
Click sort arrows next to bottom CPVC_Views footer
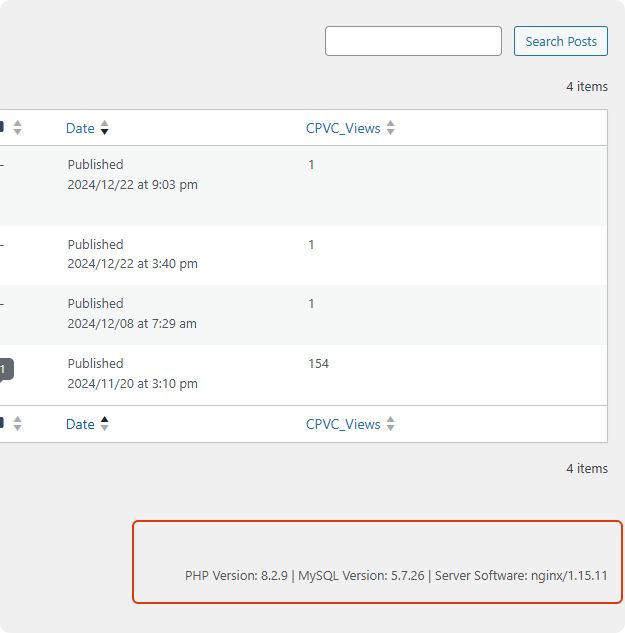point(391,424)
